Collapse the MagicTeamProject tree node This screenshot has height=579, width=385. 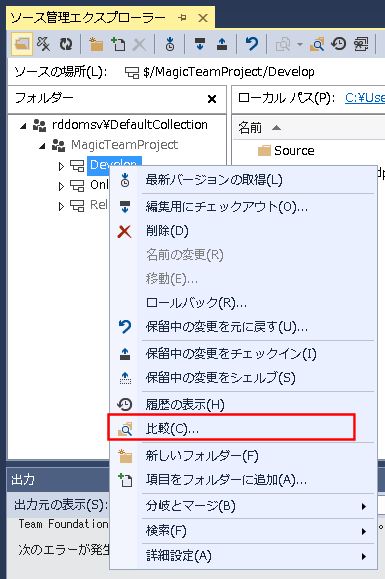coord(42,146)
